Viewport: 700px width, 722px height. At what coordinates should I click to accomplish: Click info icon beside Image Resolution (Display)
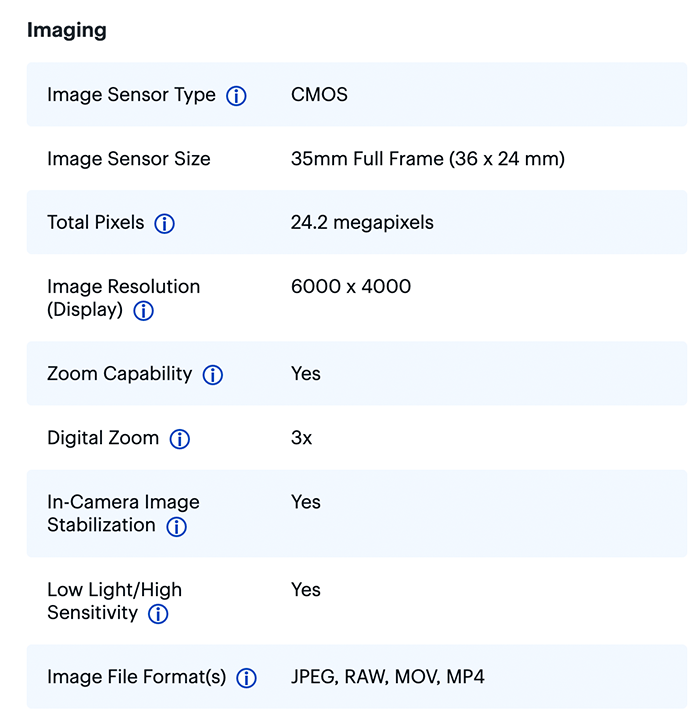tap(143, 311)
